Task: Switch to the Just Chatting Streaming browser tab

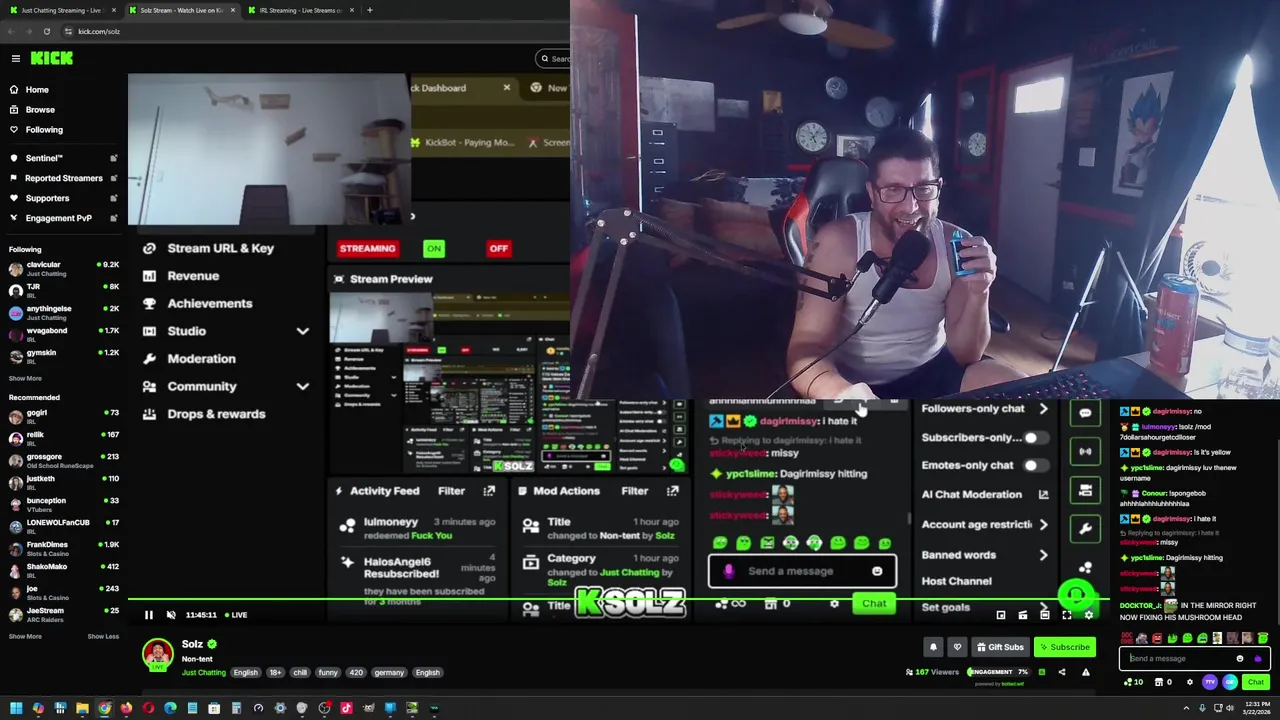Action: (x=62, y=10)
